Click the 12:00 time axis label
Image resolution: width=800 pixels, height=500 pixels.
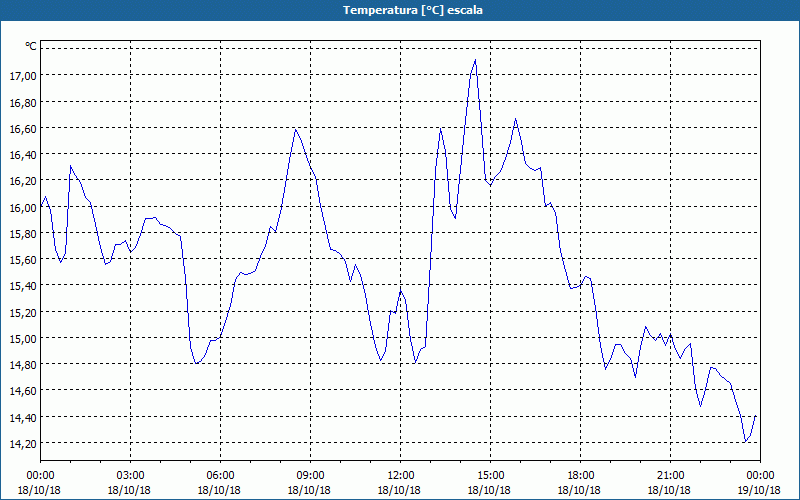401,476
